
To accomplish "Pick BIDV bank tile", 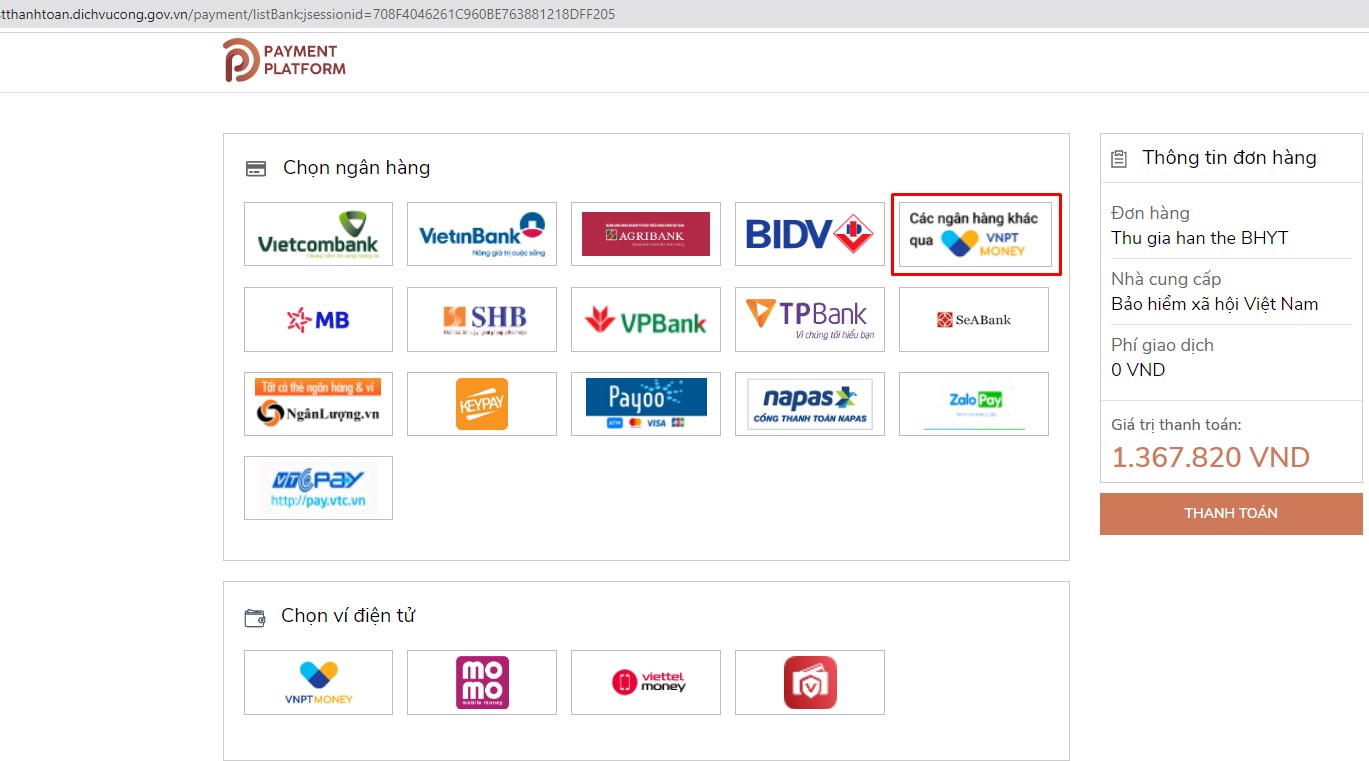I will pyautogui.click(x=810, y=234).
